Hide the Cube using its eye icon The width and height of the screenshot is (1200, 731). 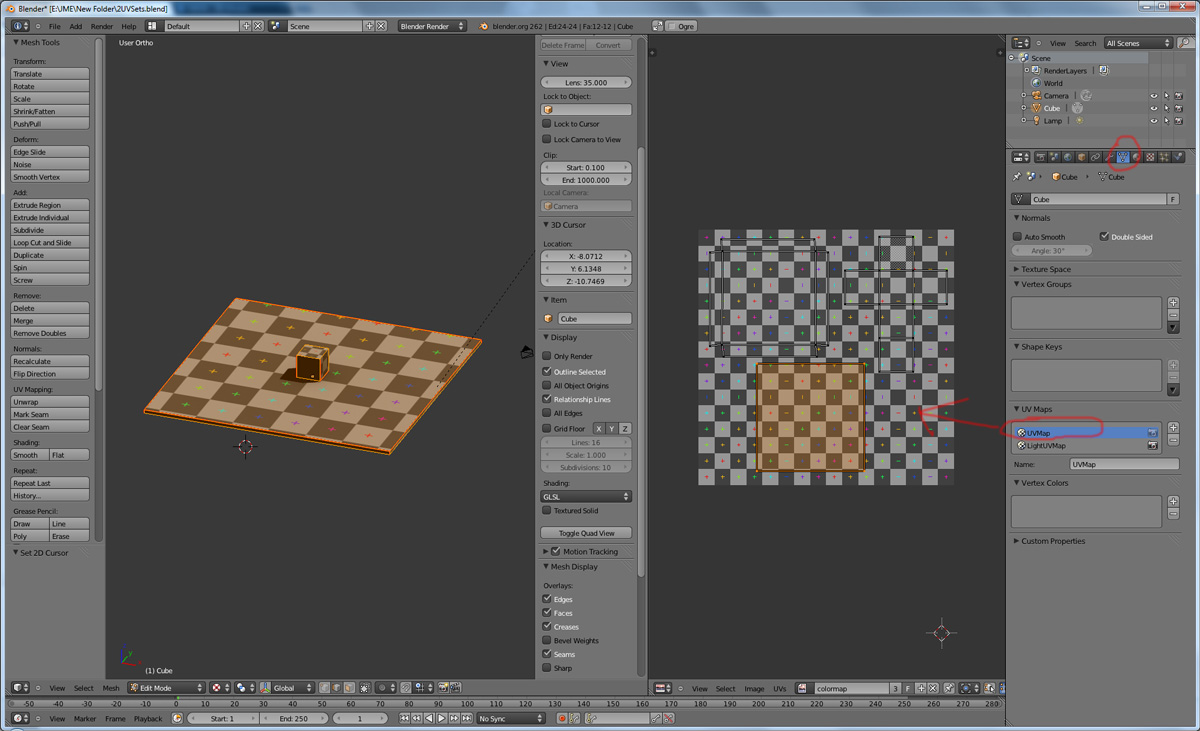tap(1153, 108)
